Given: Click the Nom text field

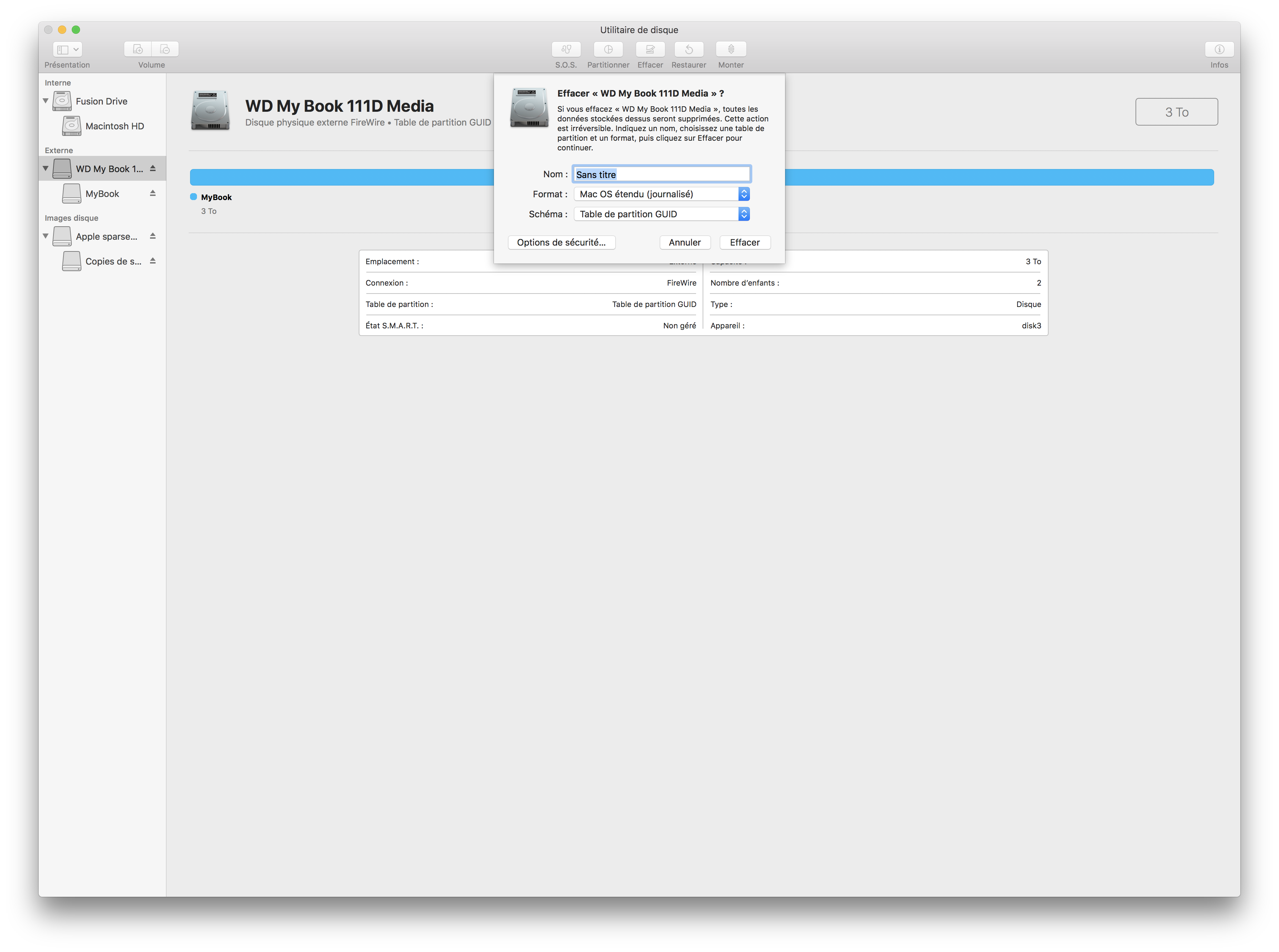Looking at the screenshot, I should point(661,174).
